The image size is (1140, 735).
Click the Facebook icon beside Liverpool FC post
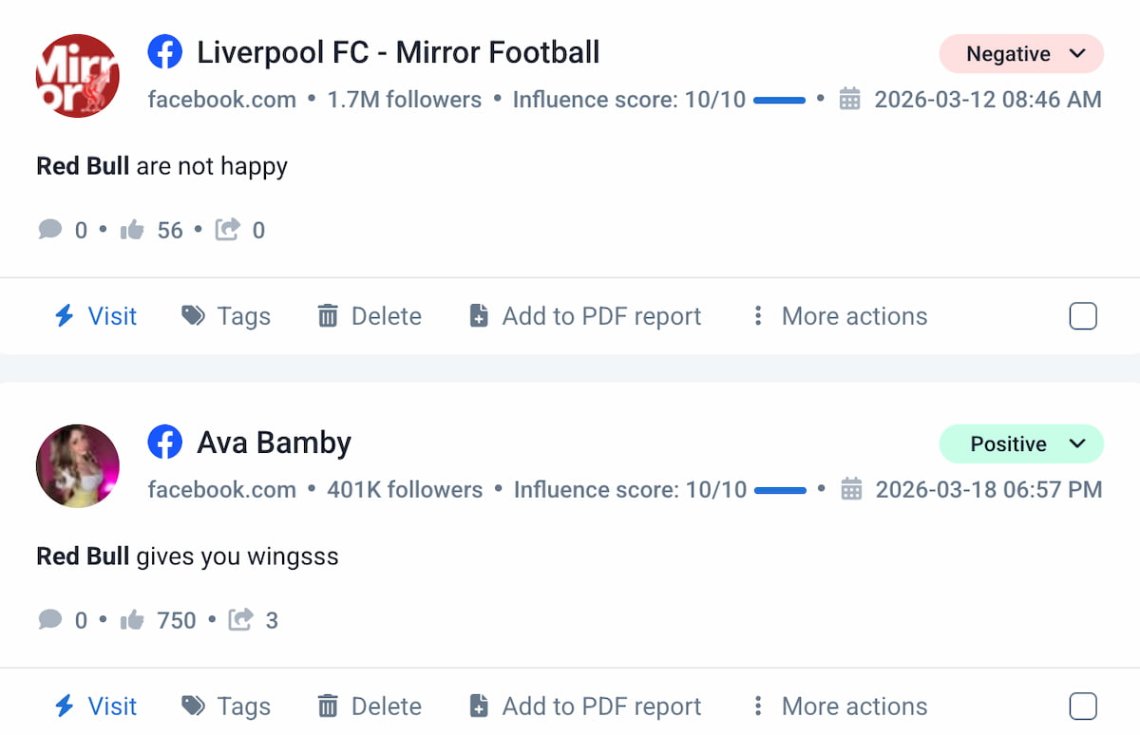164,51
